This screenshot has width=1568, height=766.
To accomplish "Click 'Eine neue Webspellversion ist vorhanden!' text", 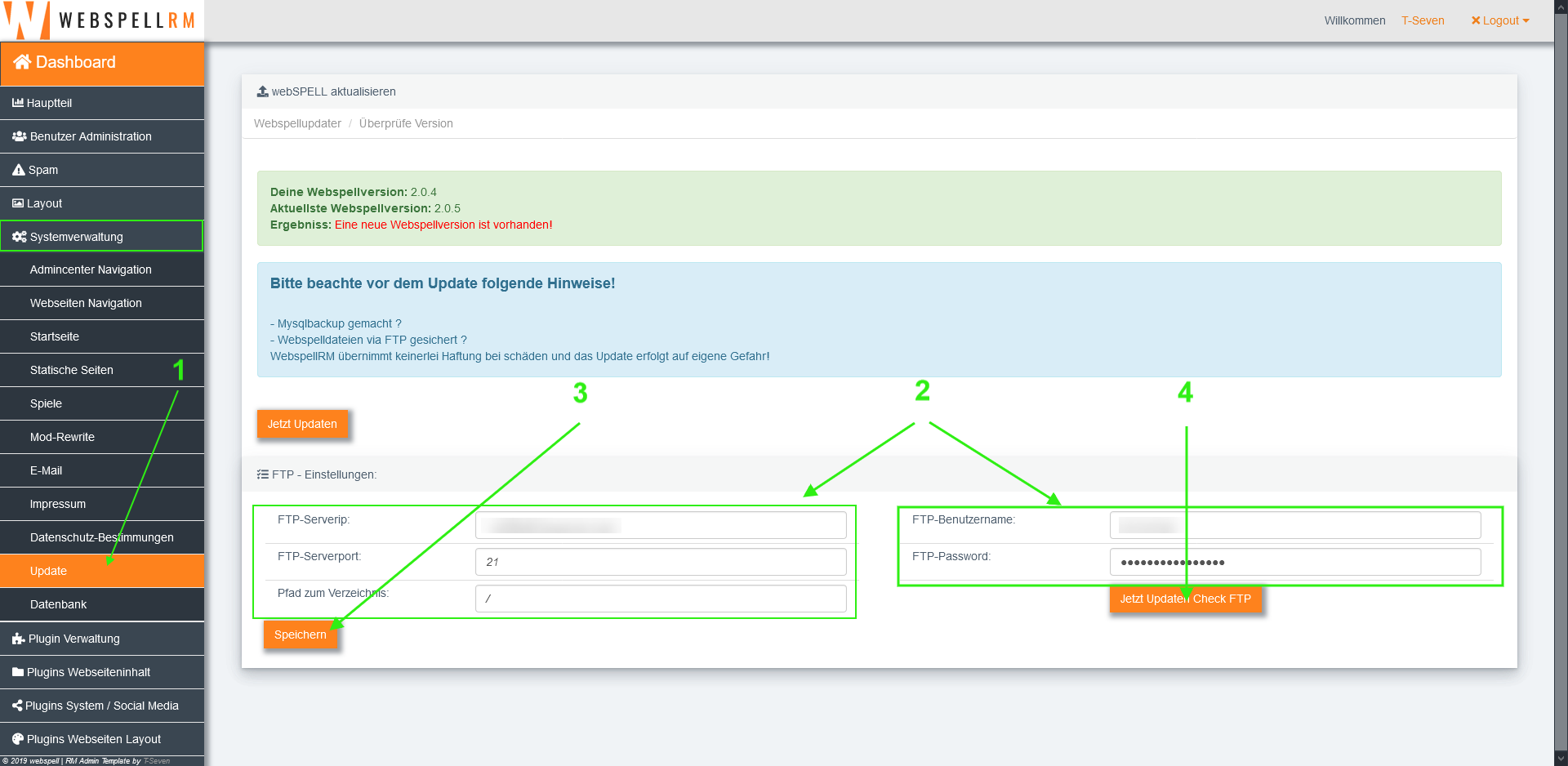I will point(443,225).
